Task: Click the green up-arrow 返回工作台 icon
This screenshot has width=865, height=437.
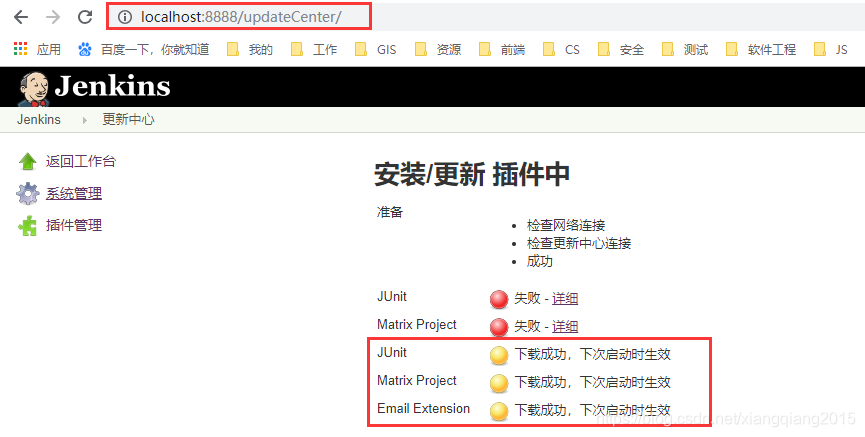Action: coord(28,161)
